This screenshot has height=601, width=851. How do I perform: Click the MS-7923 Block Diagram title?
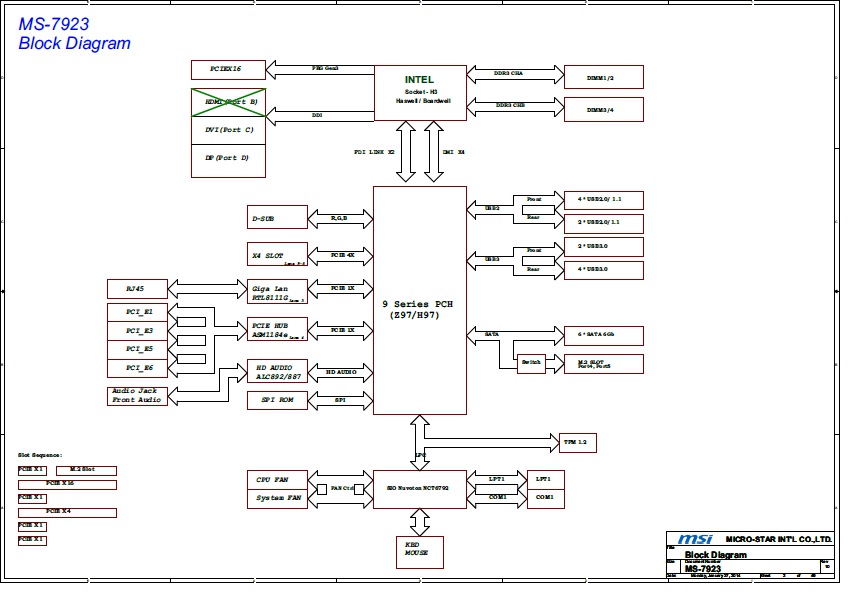[74, 35]
